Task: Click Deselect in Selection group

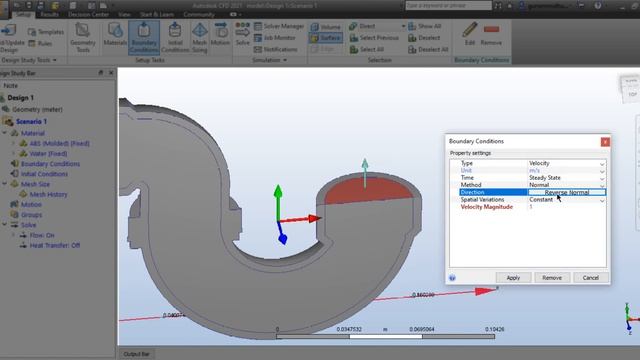Action: (424, 38)
